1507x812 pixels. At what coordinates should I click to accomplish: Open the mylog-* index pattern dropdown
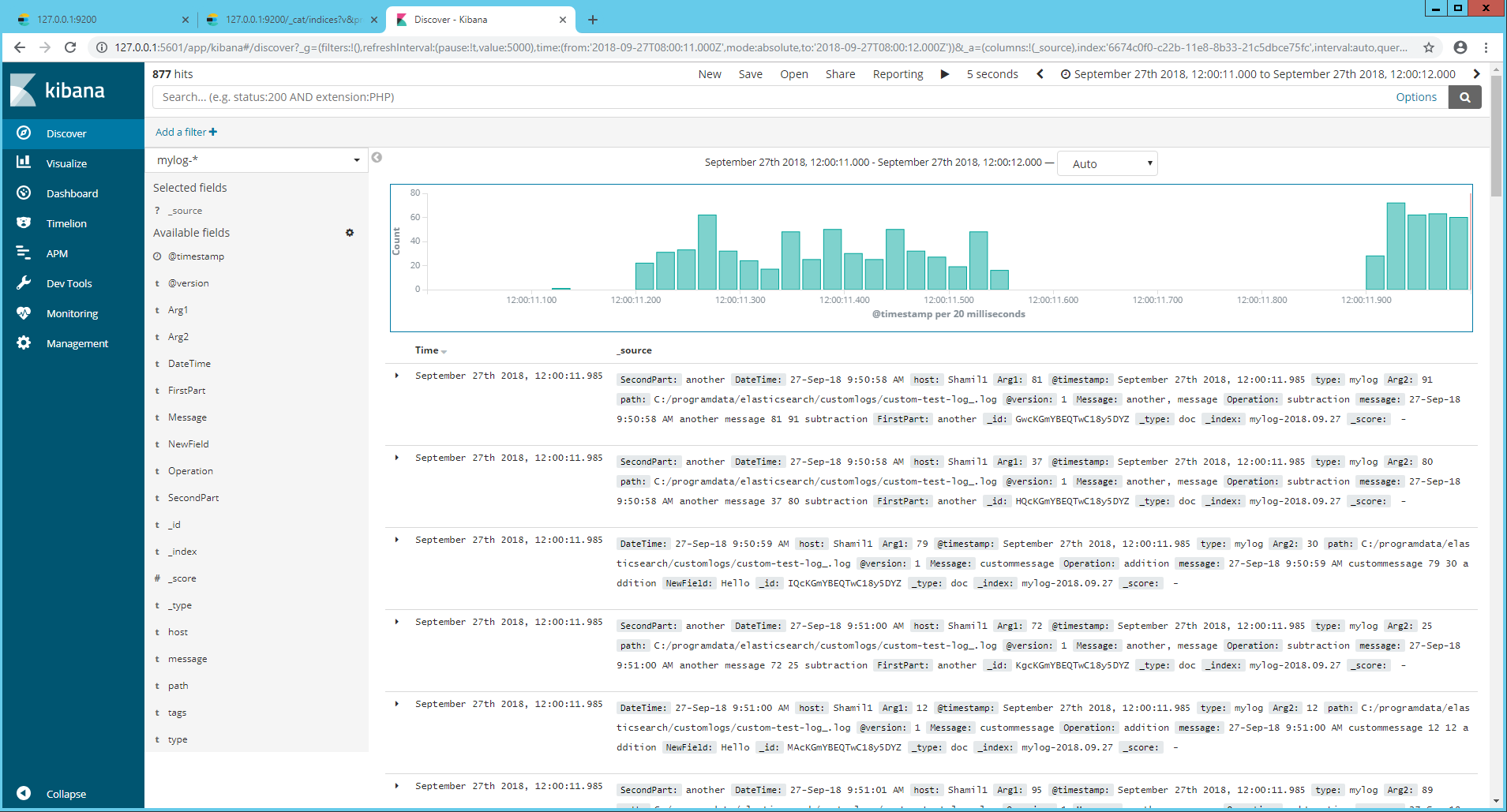point(257,160)
